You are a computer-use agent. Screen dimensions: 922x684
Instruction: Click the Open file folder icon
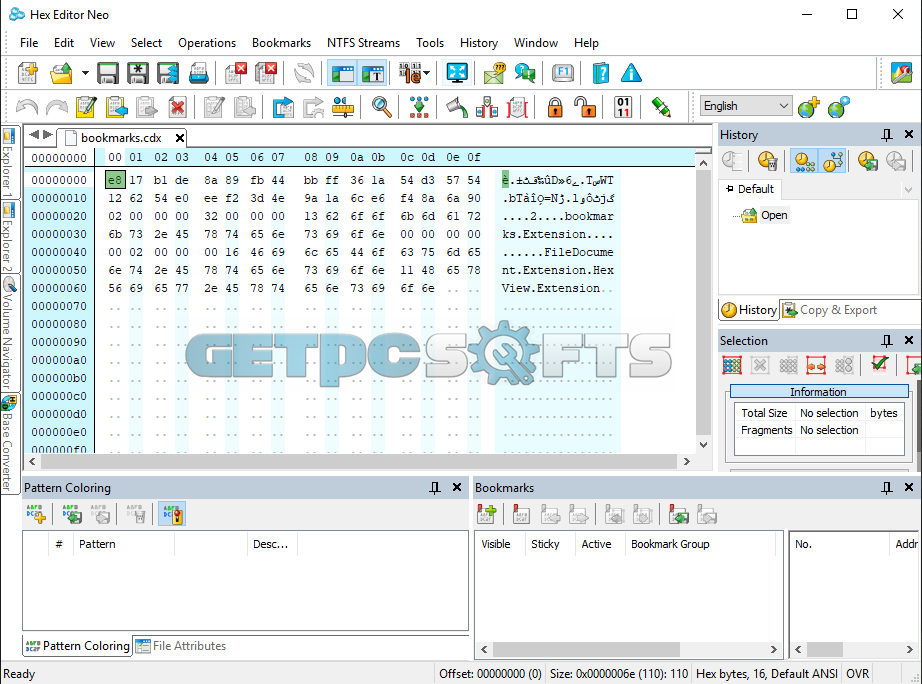pyautogui.click(x=61, y=74)
